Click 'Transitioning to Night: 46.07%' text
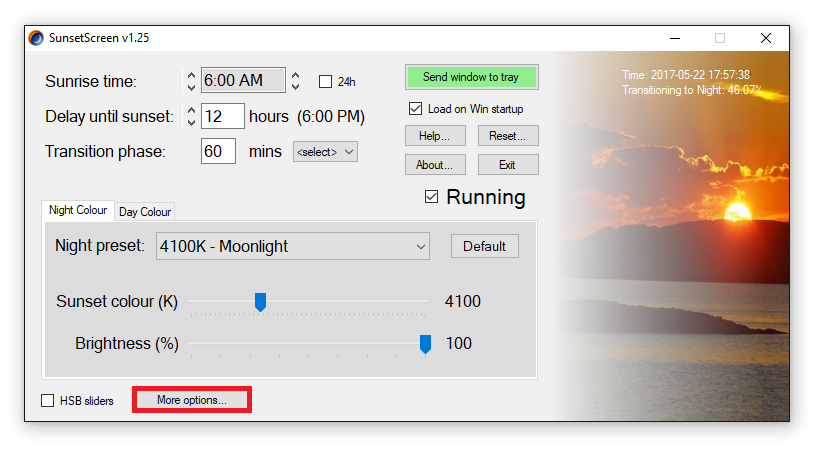Viewport: 817px width, 452px height. click(x=692, y=90)
